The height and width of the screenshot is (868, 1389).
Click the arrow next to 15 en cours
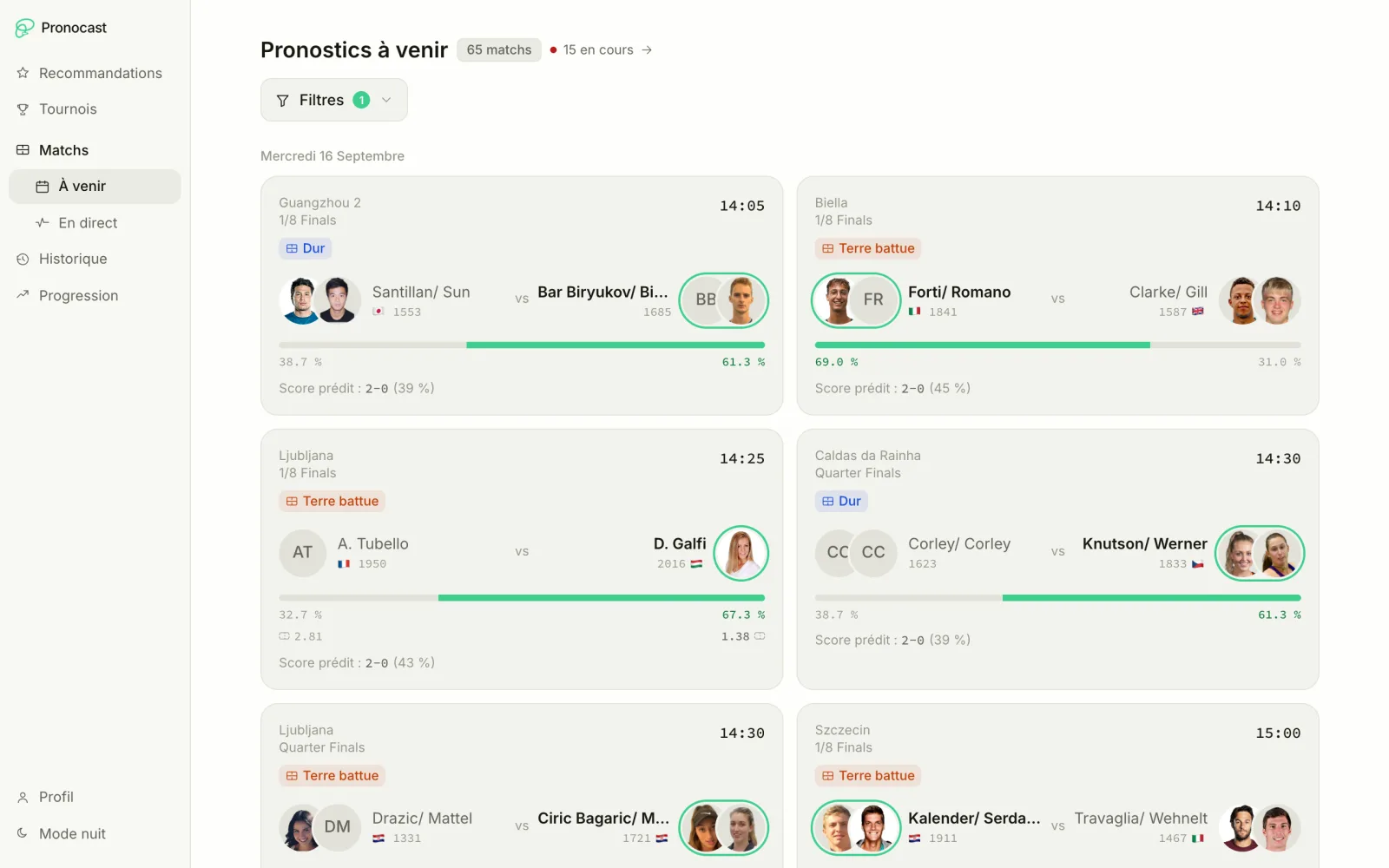tap(647, 50)
